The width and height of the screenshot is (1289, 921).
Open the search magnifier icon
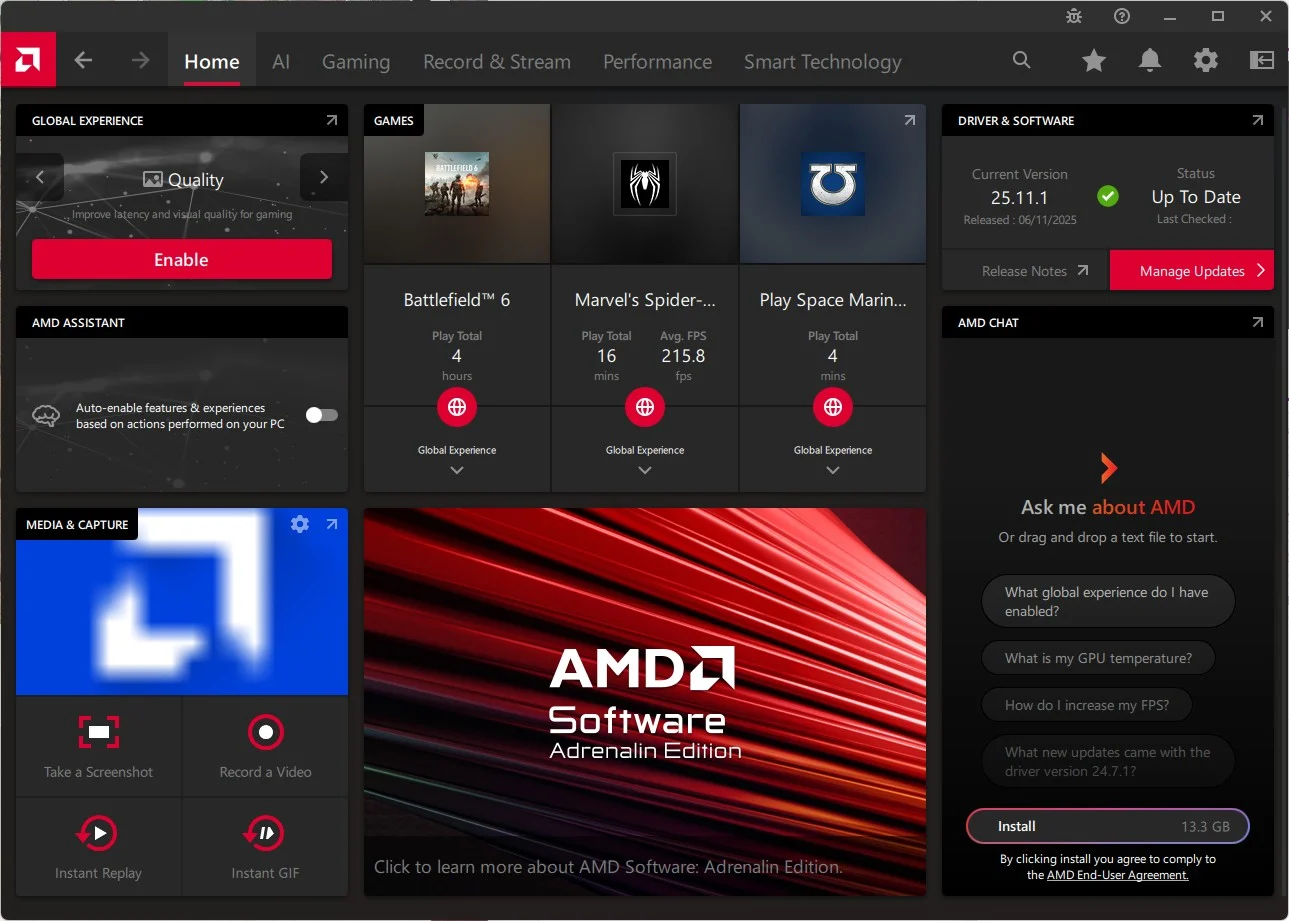click(x=1021, y=60)
